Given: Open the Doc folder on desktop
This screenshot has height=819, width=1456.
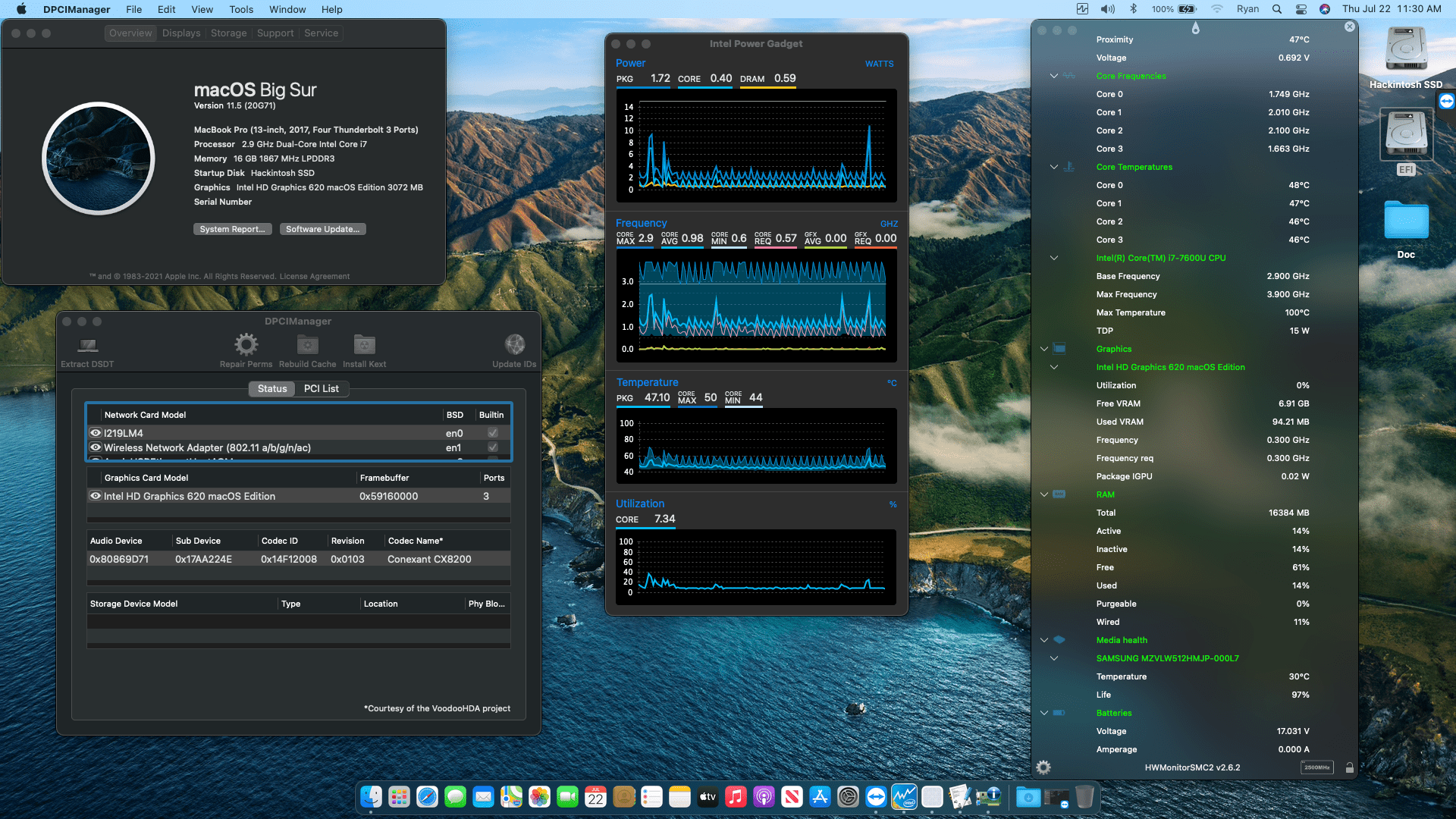Looking at the screenshot, I should coord(1406,230).
